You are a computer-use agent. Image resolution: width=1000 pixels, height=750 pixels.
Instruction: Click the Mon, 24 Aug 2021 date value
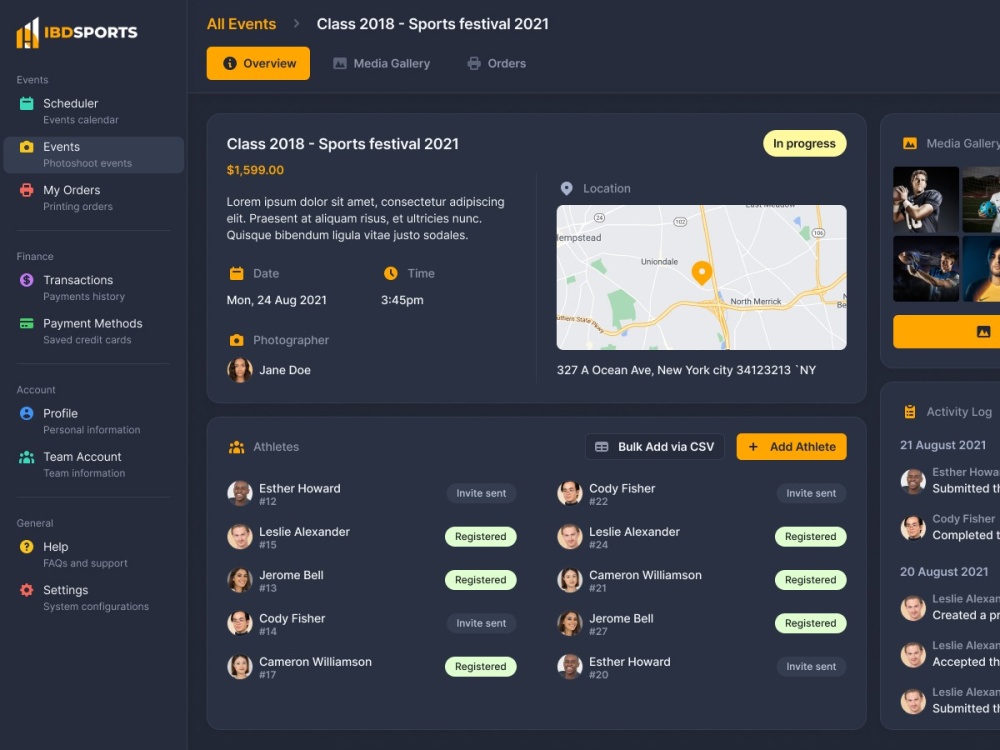(x=277, y=300)
